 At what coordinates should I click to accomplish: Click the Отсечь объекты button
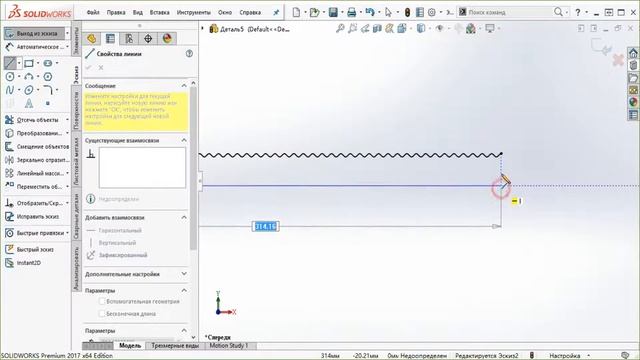click(x=32, y=120)
